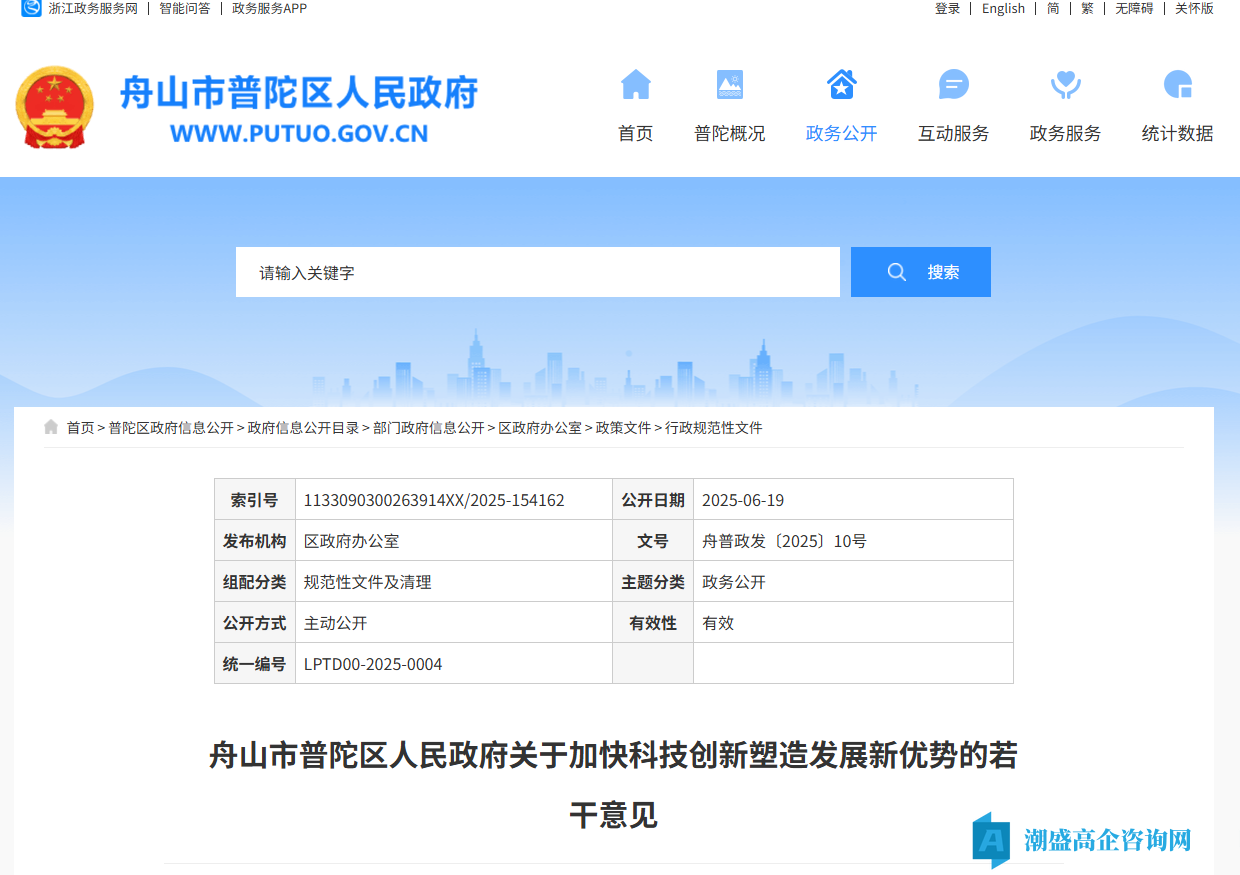This screenshot has width=1240, height=875.
Task: Open 行政规范性文件 breadcrumb link
Action: pyautogui.click(x=714, y=428)
